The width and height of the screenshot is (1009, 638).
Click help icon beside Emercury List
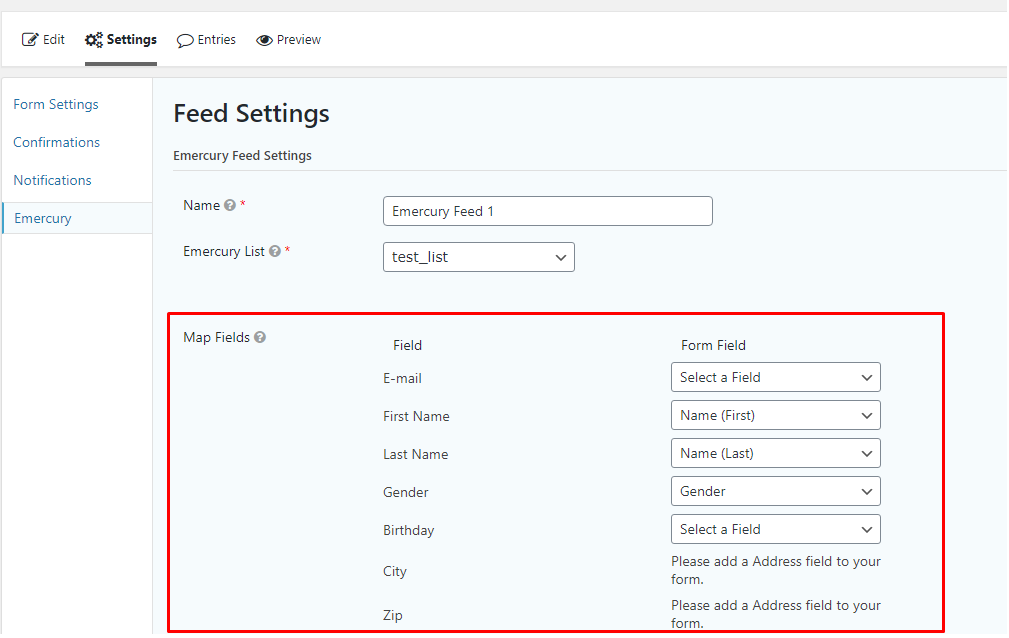pos(275,252)
